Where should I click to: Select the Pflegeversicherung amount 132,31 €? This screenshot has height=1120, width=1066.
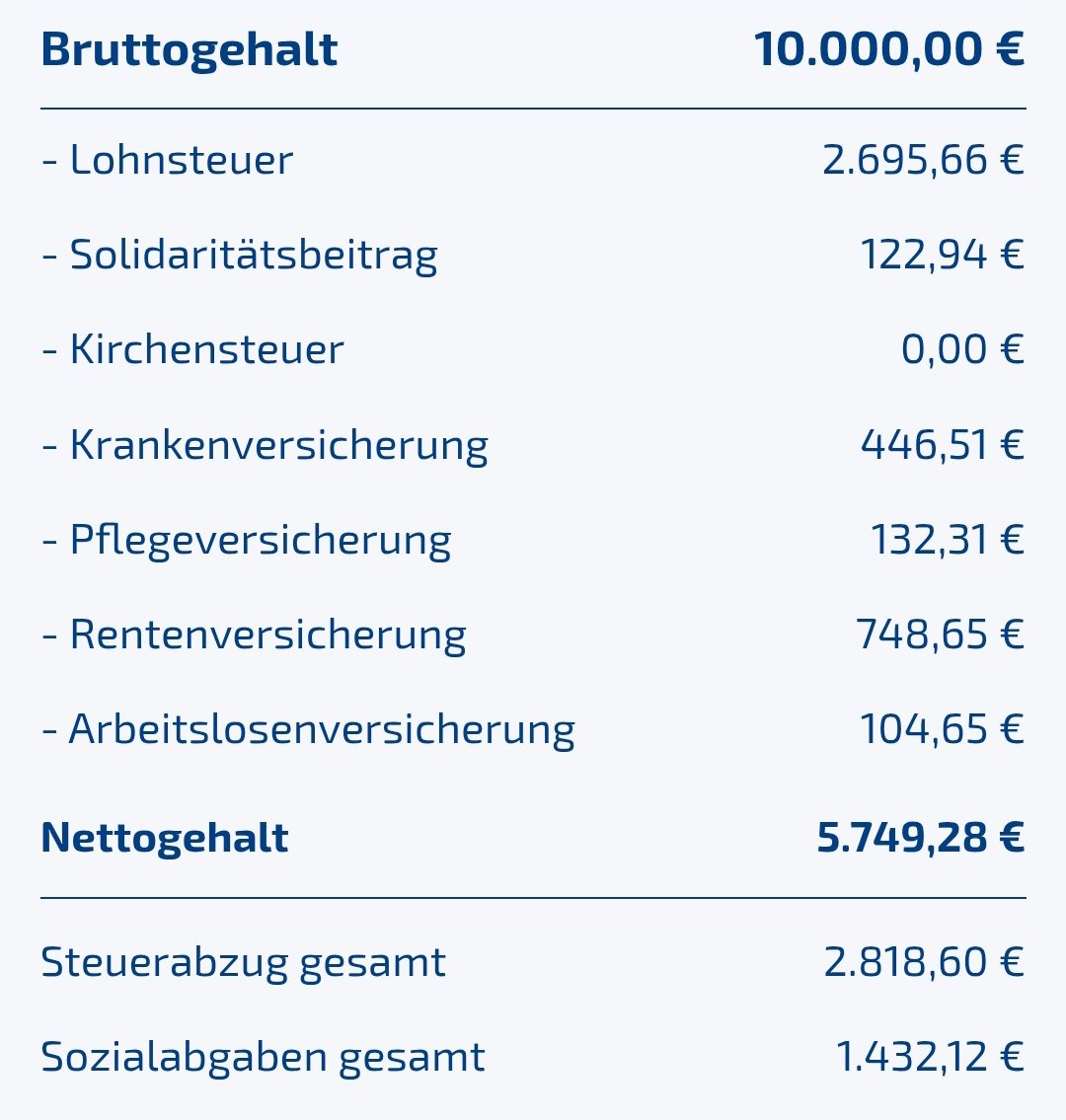point(947,540)
